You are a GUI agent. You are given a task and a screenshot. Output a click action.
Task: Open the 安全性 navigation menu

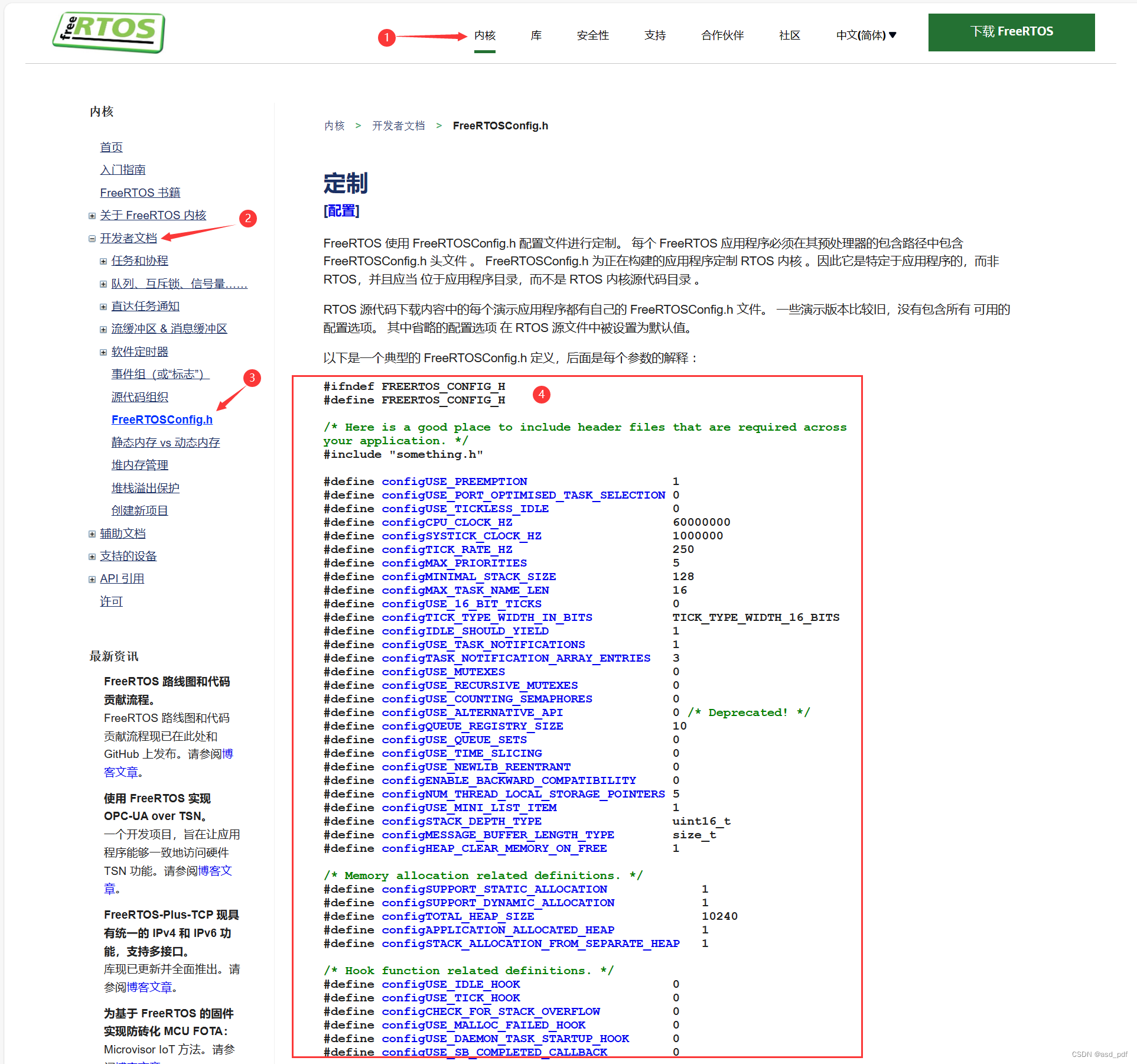click(x=592, y=35)
